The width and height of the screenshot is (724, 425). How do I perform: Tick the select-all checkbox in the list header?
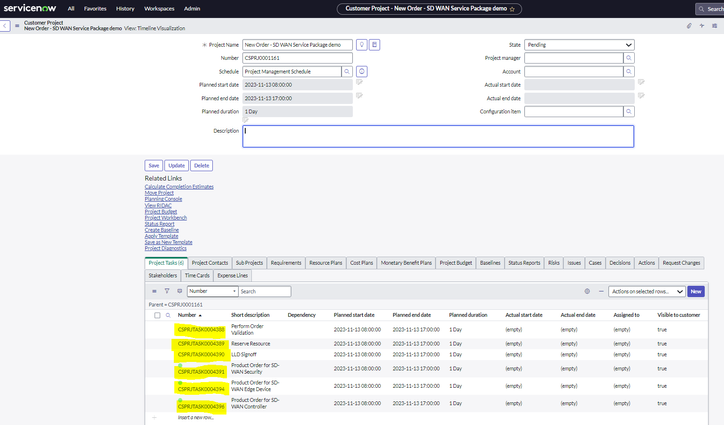157,316
